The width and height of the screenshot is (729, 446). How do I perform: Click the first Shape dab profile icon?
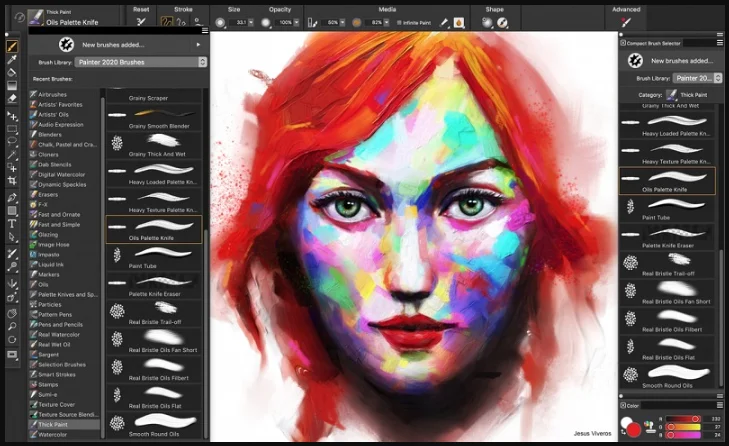(487, 22)
